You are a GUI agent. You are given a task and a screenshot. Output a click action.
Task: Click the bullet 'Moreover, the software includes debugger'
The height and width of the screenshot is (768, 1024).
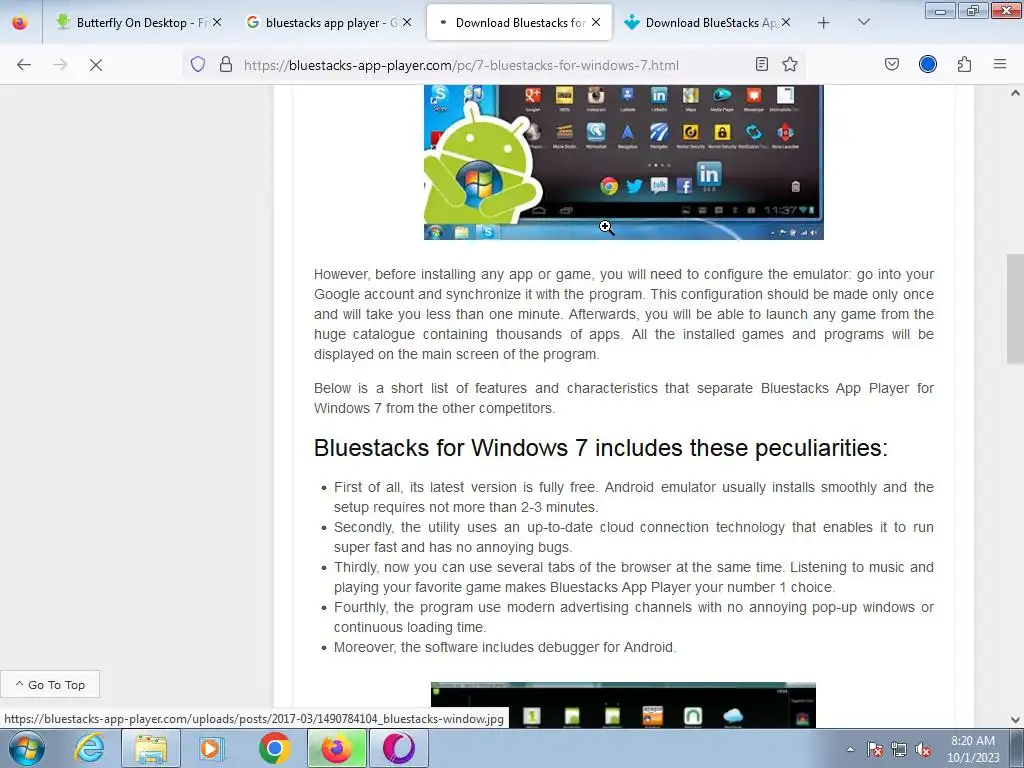coord(505,647)
